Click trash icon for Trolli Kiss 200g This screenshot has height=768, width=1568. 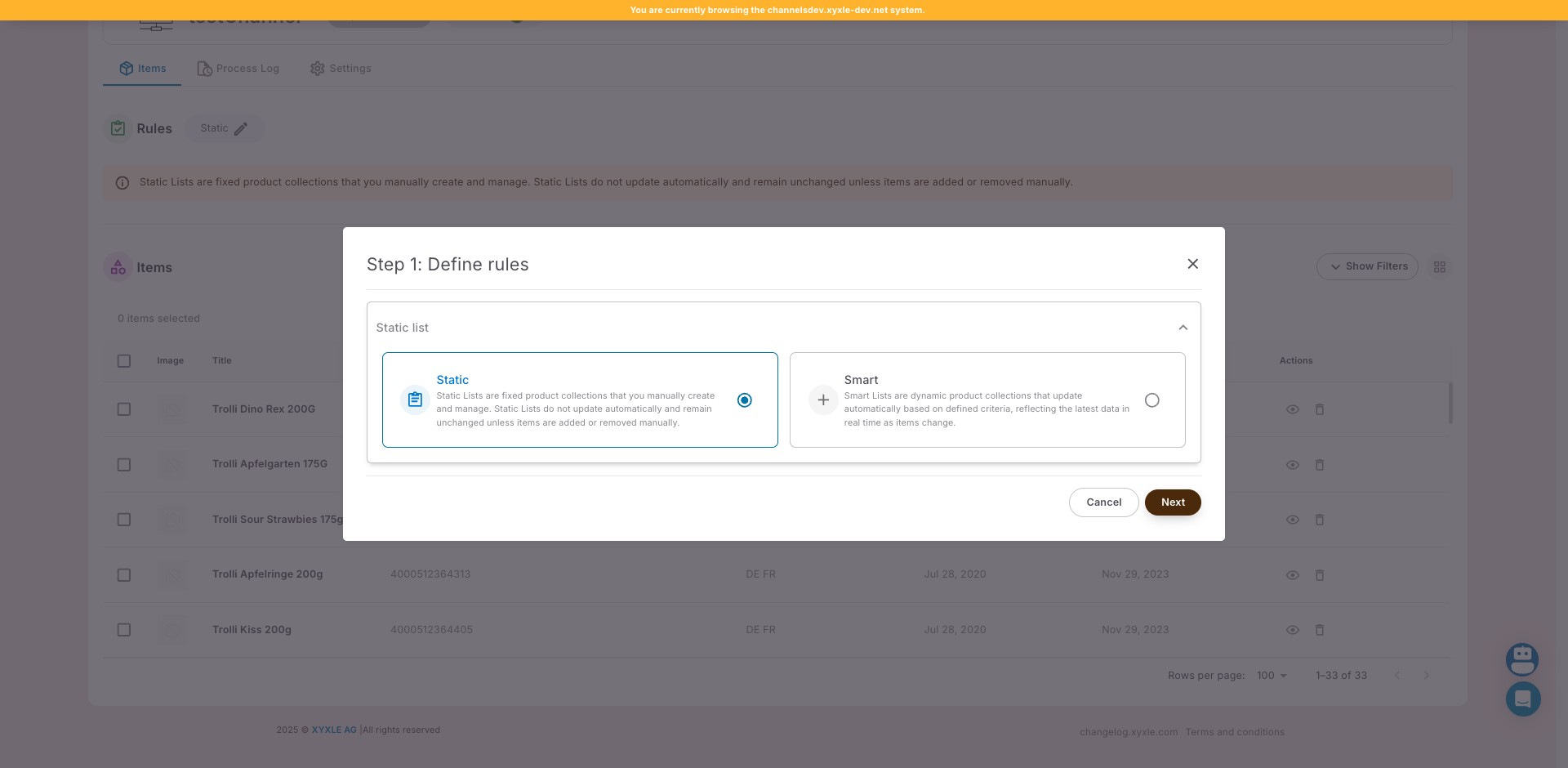[x=1319, y=630]
